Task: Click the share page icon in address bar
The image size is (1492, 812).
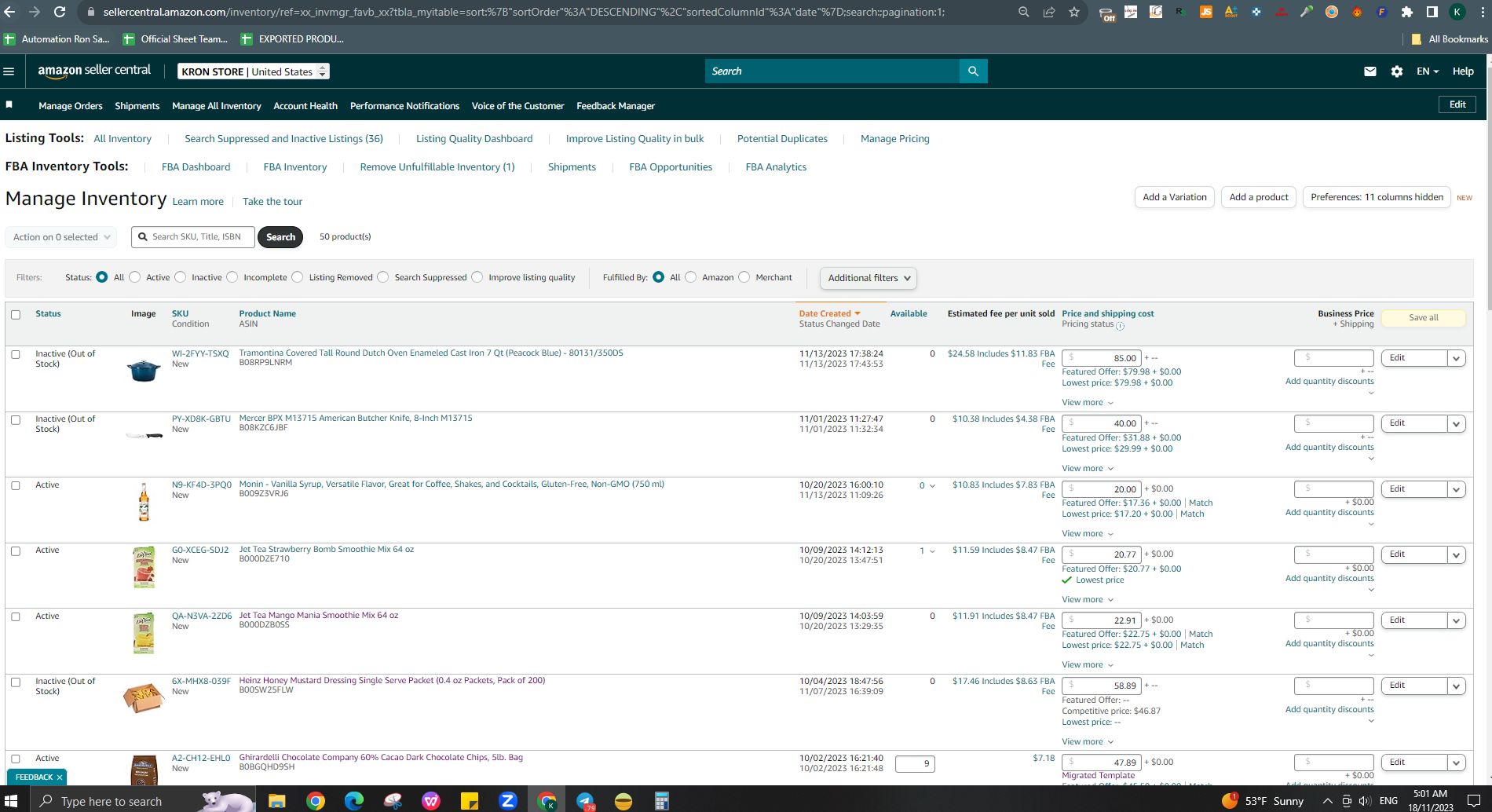Action: (1049, 12)
